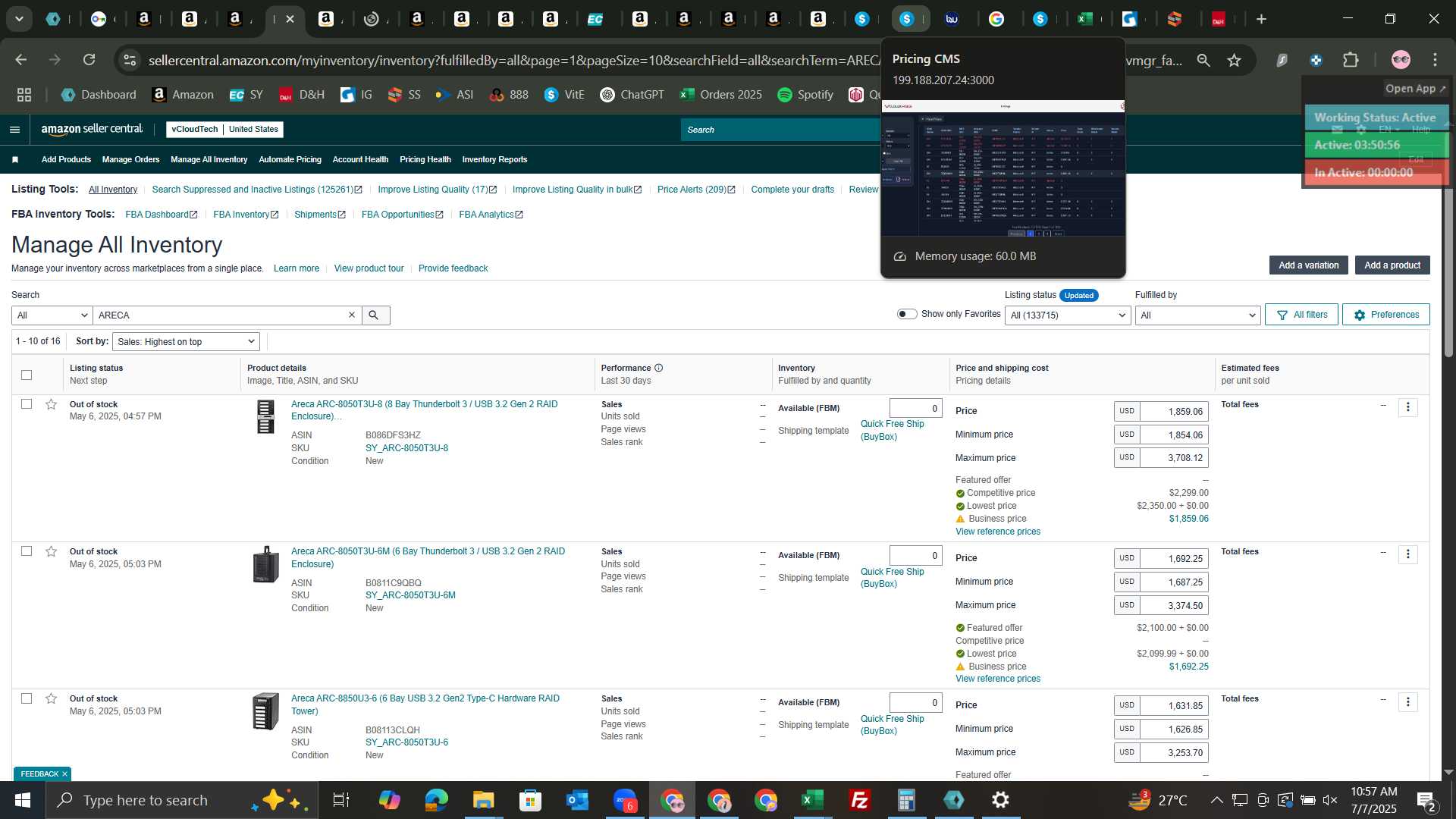Click the vertical page scrollbar
The height and width of the screenshot is (819, 1456).
(x=1448, y=273)
